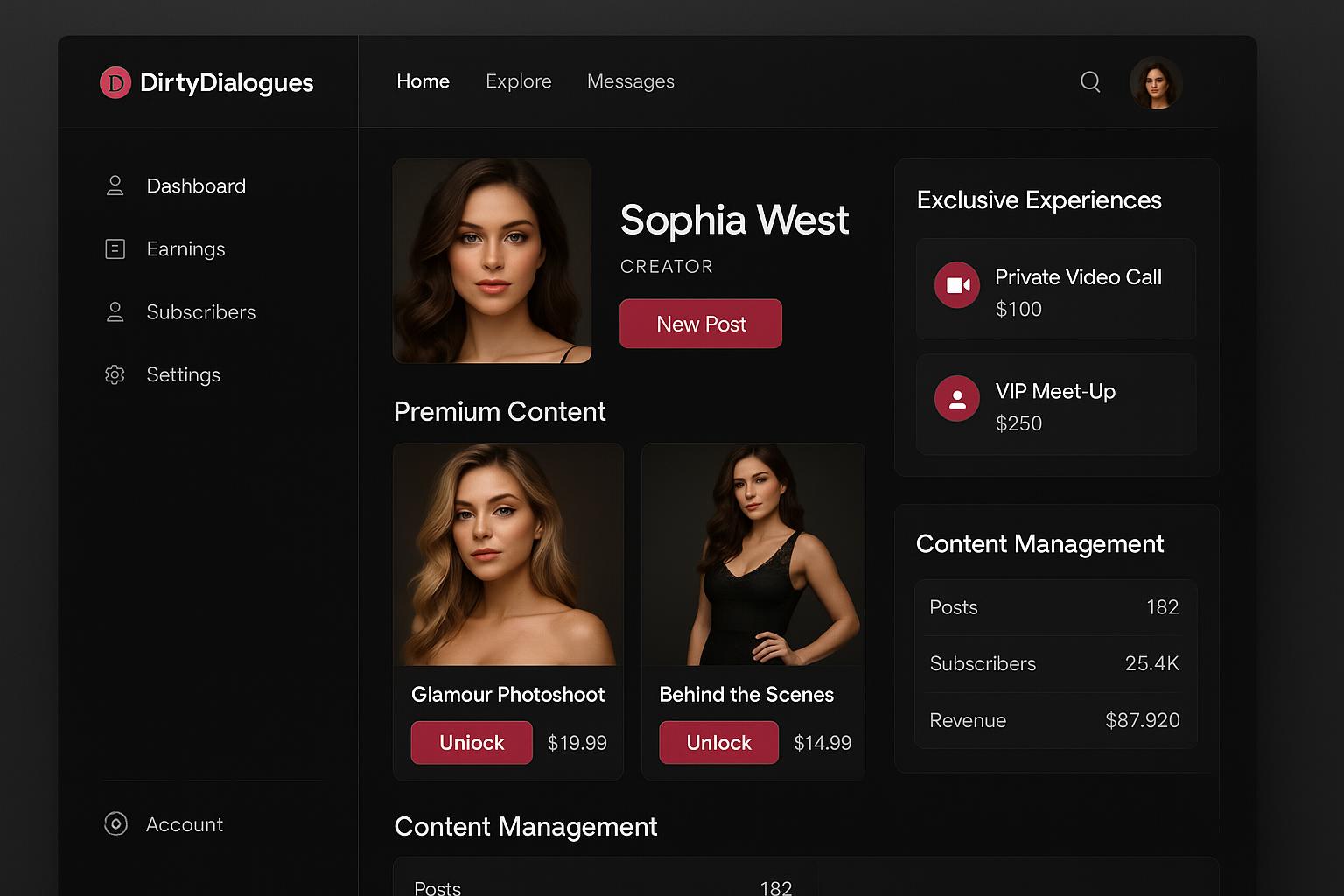Click the VIP Meet-Up person icon
The image size is (1344, 896).
coord(957,399)
